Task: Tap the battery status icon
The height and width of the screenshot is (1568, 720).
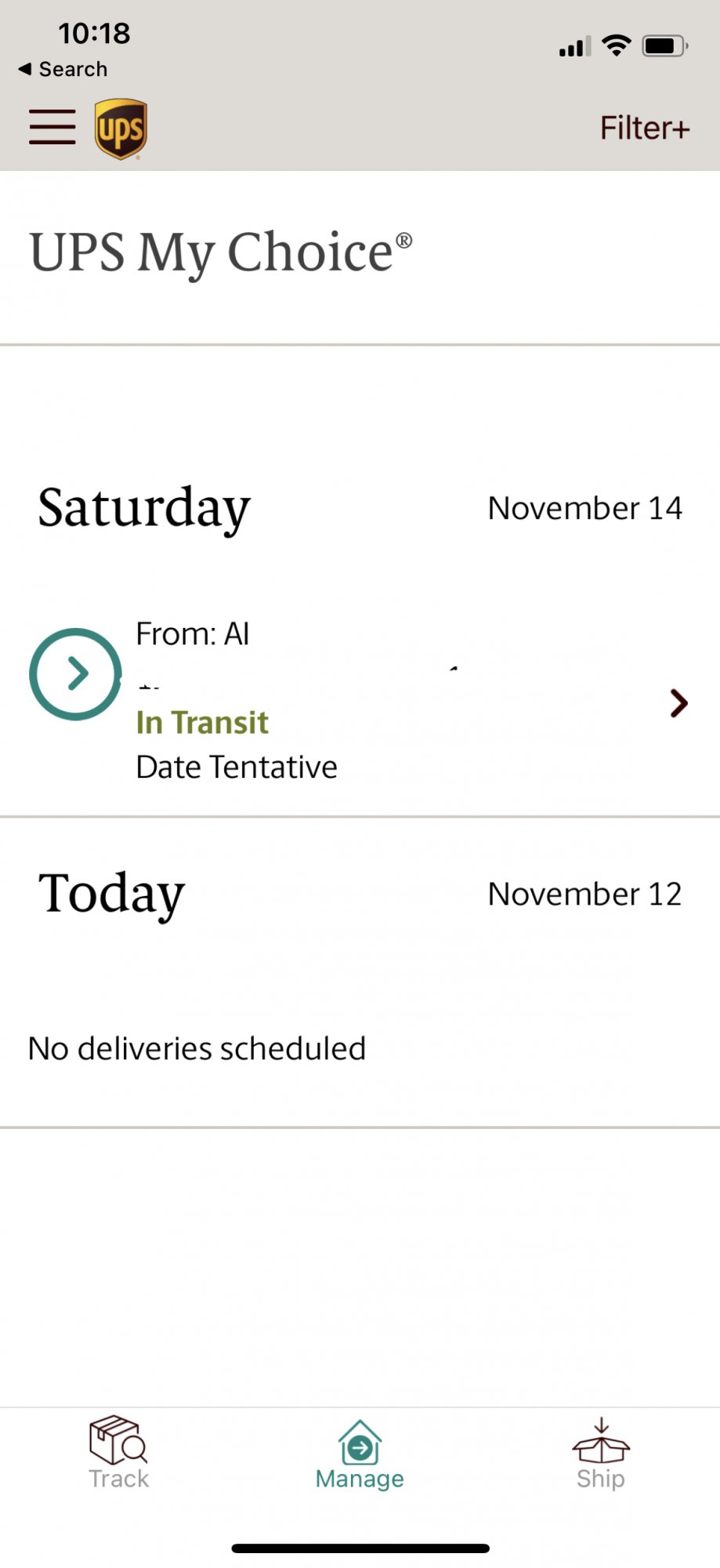Action: coord(664,46)
